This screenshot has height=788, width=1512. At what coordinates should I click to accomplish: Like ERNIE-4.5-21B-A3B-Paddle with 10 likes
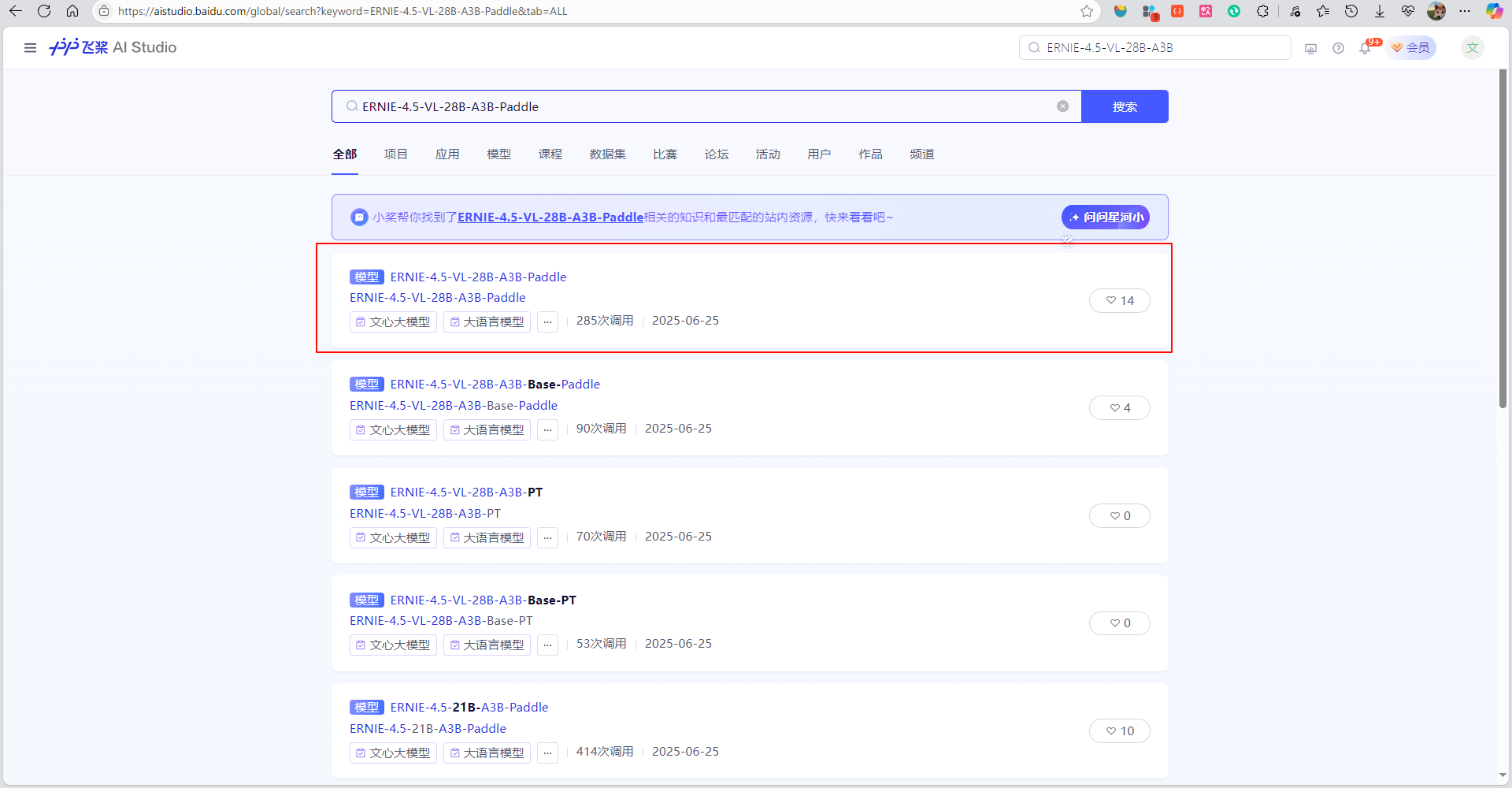1119,730
